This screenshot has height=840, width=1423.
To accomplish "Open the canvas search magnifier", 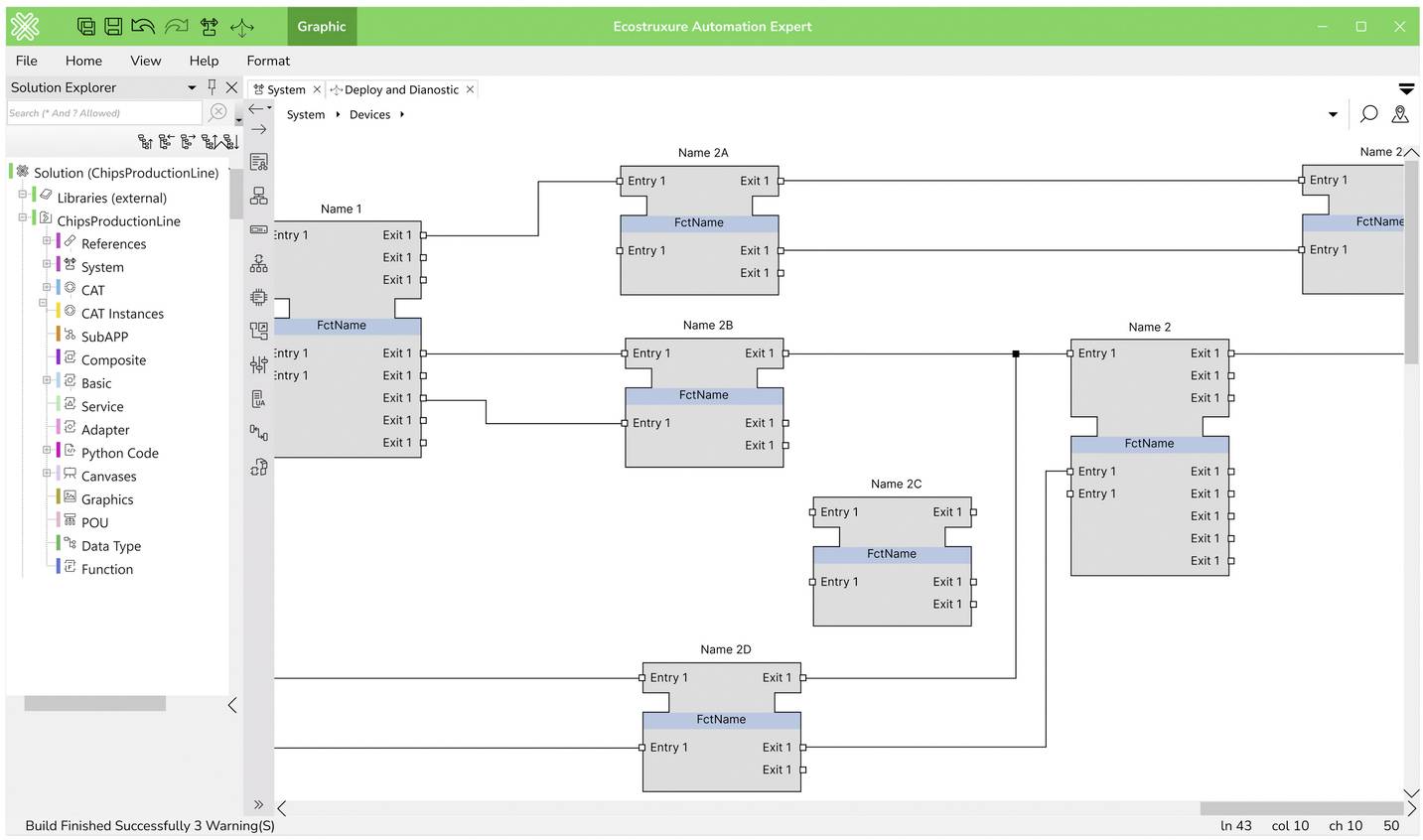I will pos(1368,114).
